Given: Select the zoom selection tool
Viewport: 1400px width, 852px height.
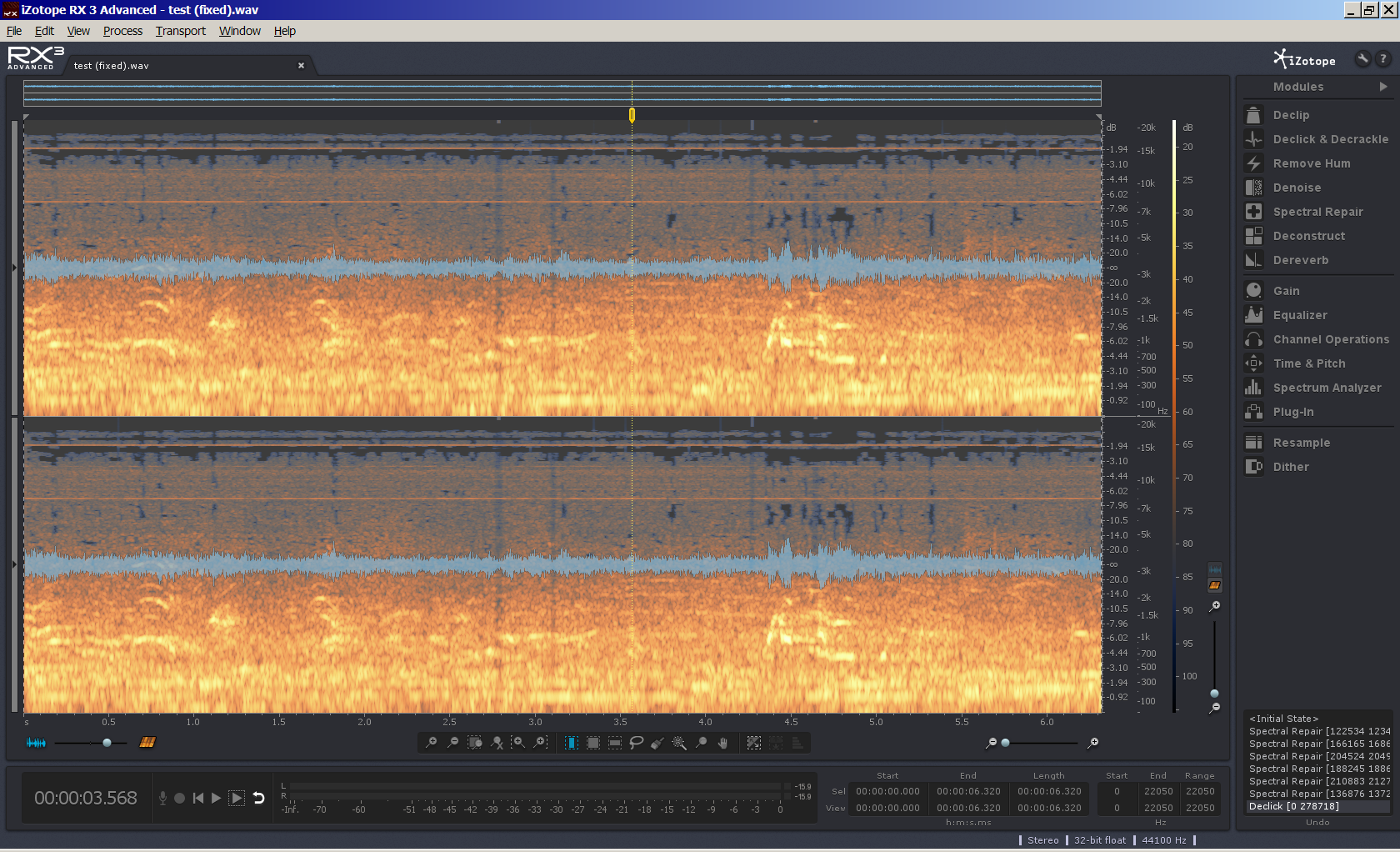Looking at the screenshot, I should [x=702, y=743].
